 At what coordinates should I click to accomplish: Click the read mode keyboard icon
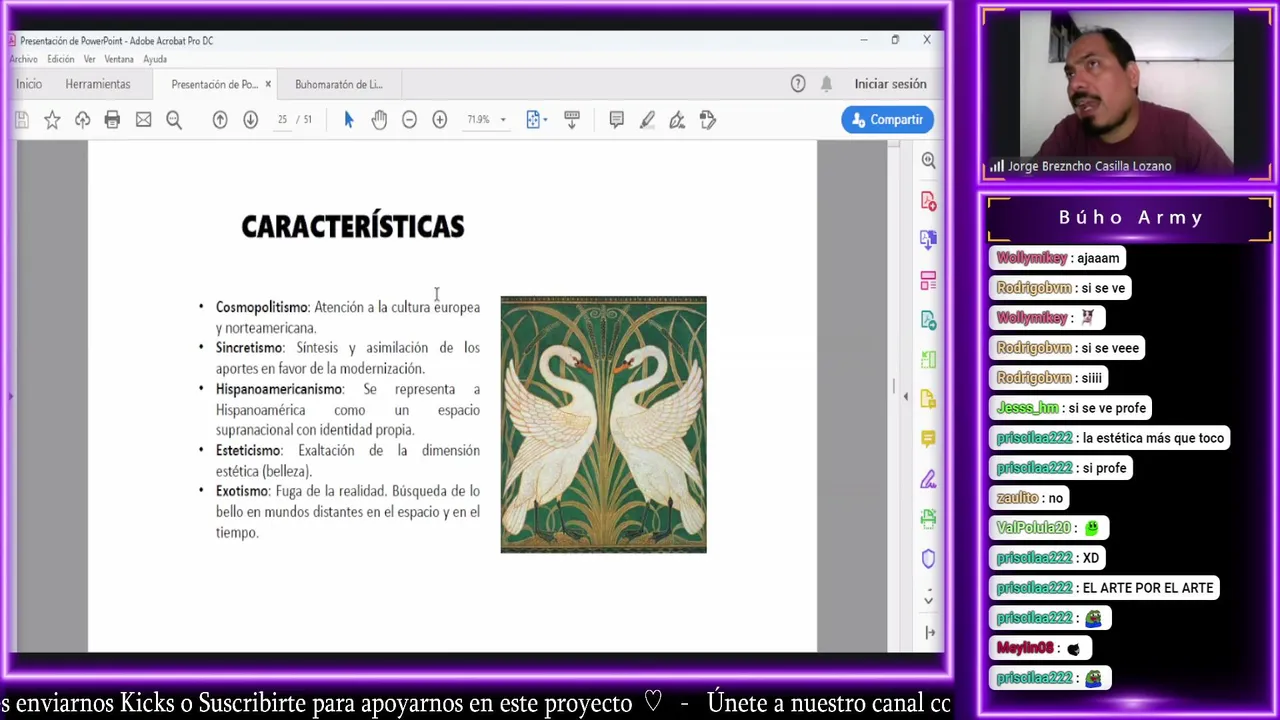pyautogui.click(x=572, y=119)
